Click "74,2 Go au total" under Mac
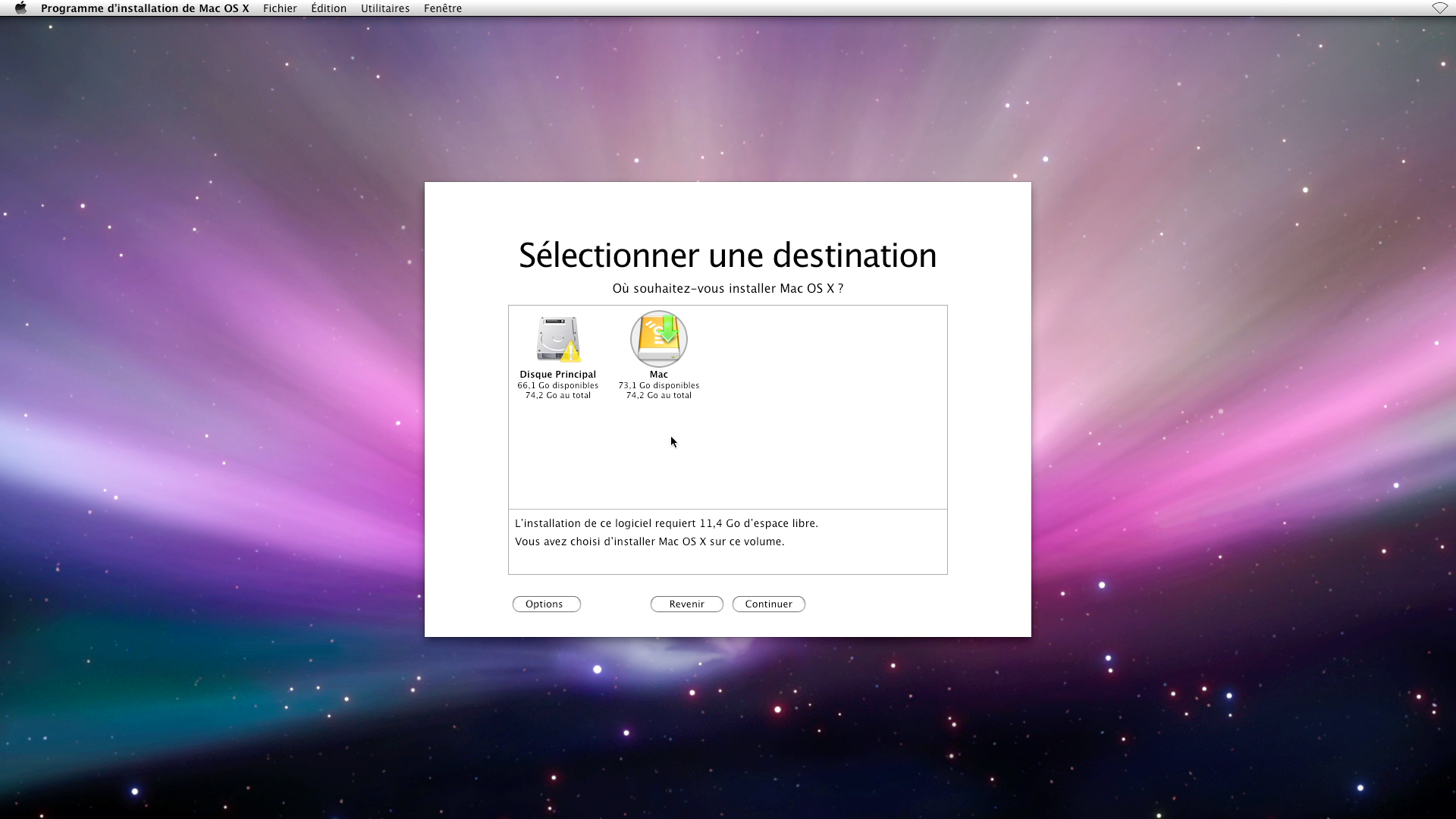 point(659,395)
